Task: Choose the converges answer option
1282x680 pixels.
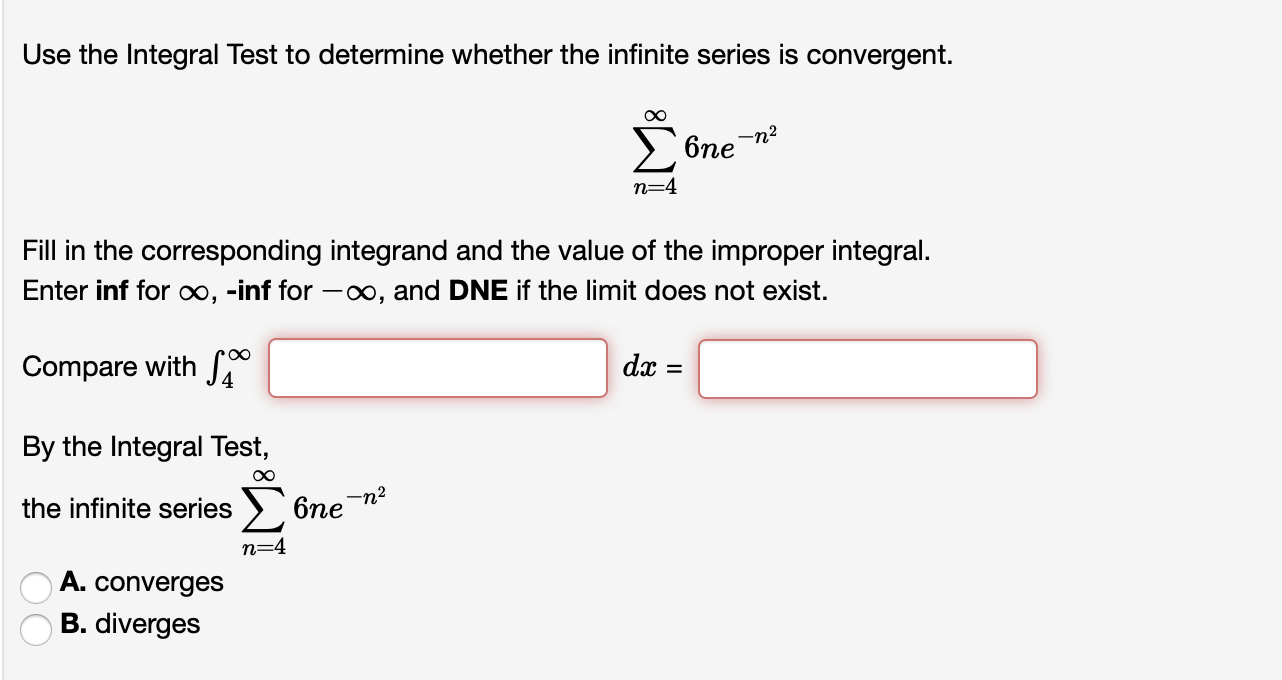Action: coord(36,588)
